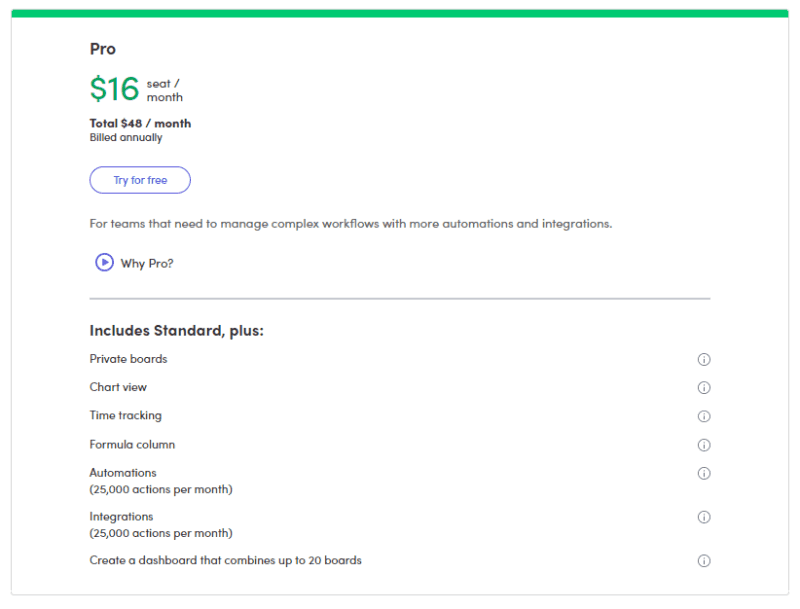View info icon for Formula column

tap(704, 445)
